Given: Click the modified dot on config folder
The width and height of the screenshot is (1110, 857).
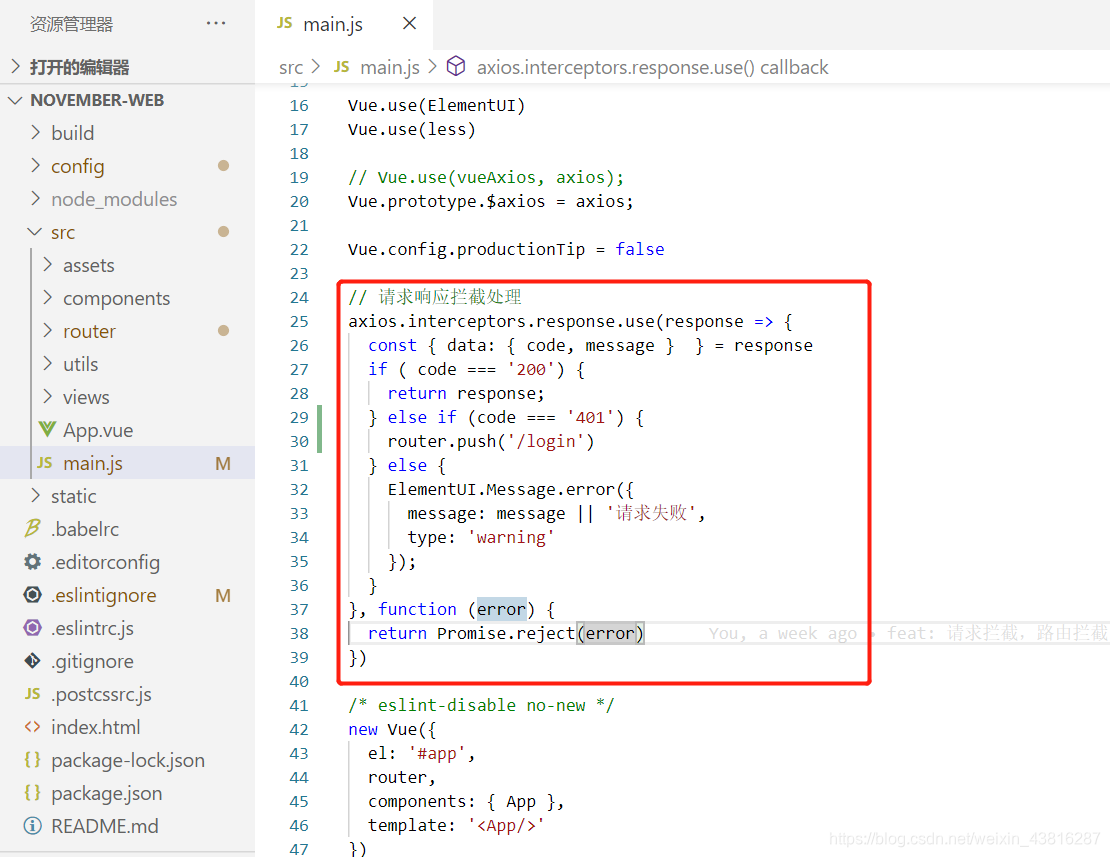Looking at the screenshot, I should point(224,166).
